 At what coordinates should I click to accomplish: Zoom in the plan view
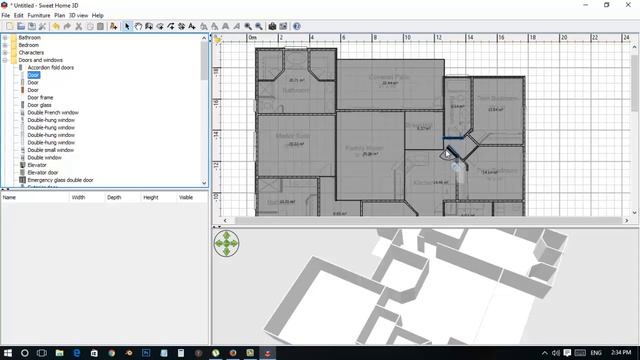[x=248, y=27]
